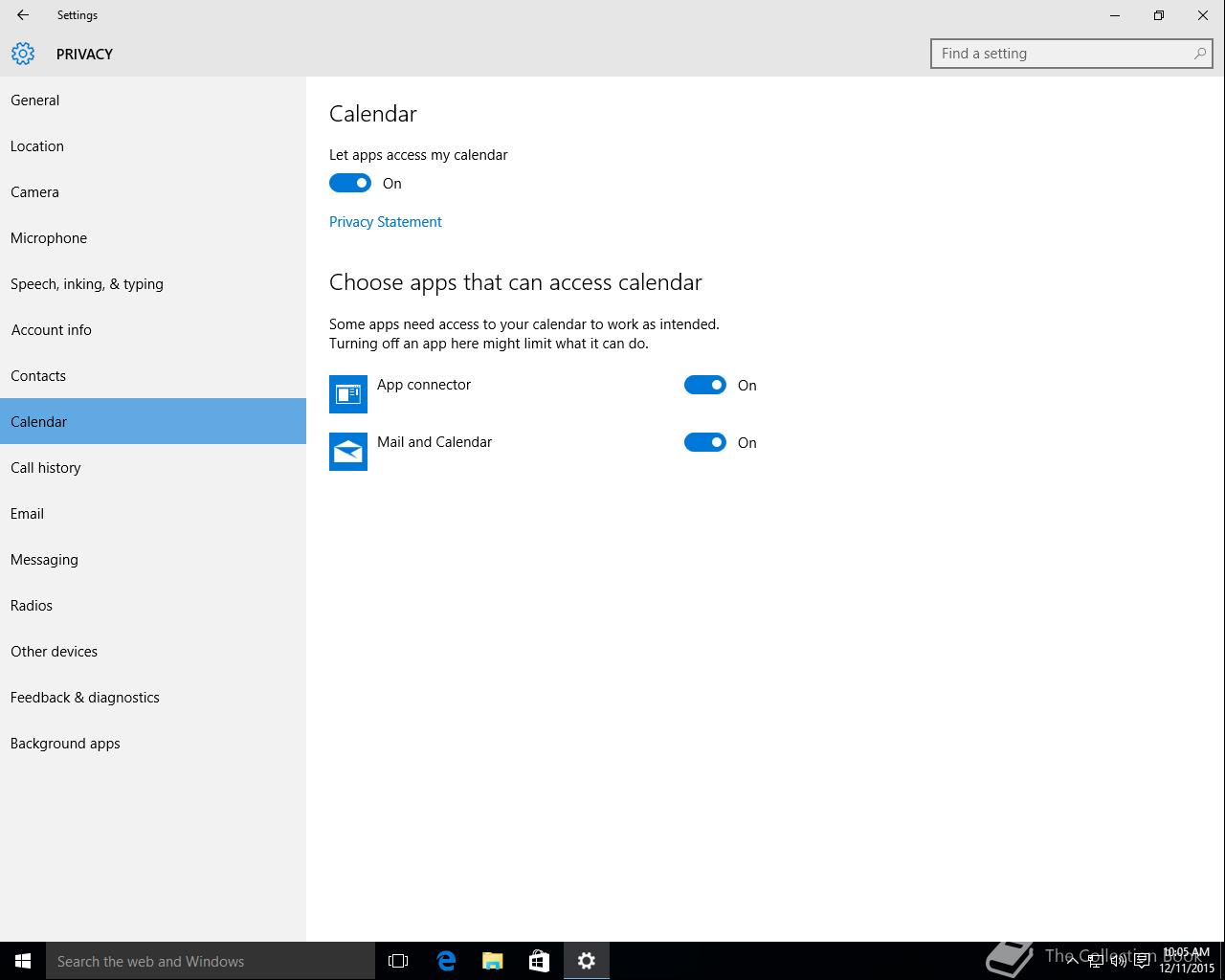This screenshot has width=1225, height=980.
Task: Click the Search the web and Windows box
Action: tap(211, 961)
